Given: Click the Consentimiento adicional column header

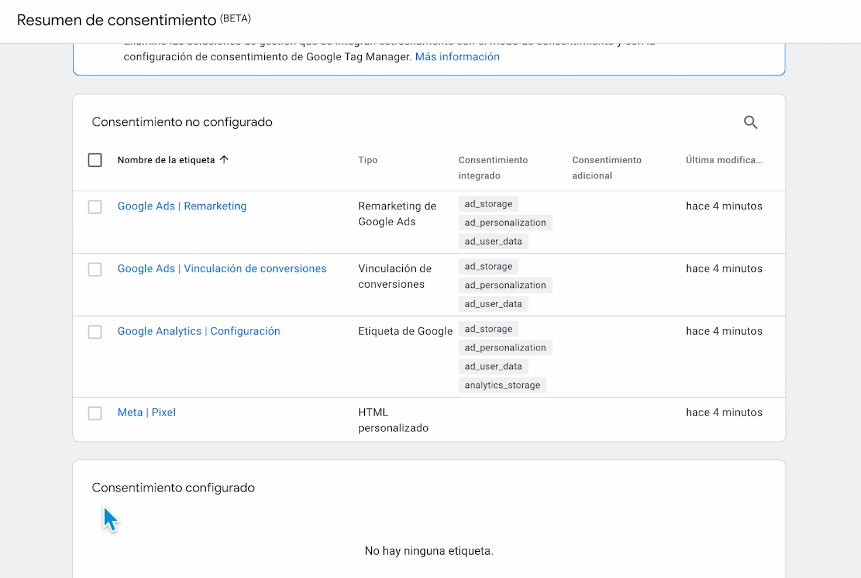Looking at the screenshot, I should click(x=607, y=167).
